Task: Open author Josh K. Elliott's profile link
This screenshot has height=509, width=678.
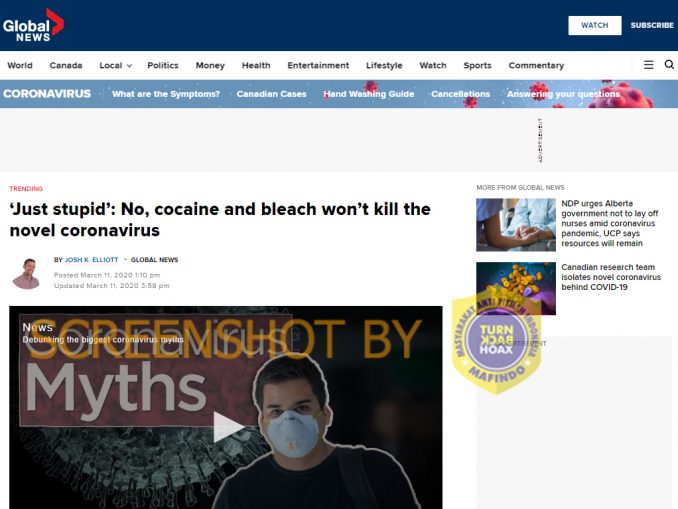Action: (x=91, y=259)
